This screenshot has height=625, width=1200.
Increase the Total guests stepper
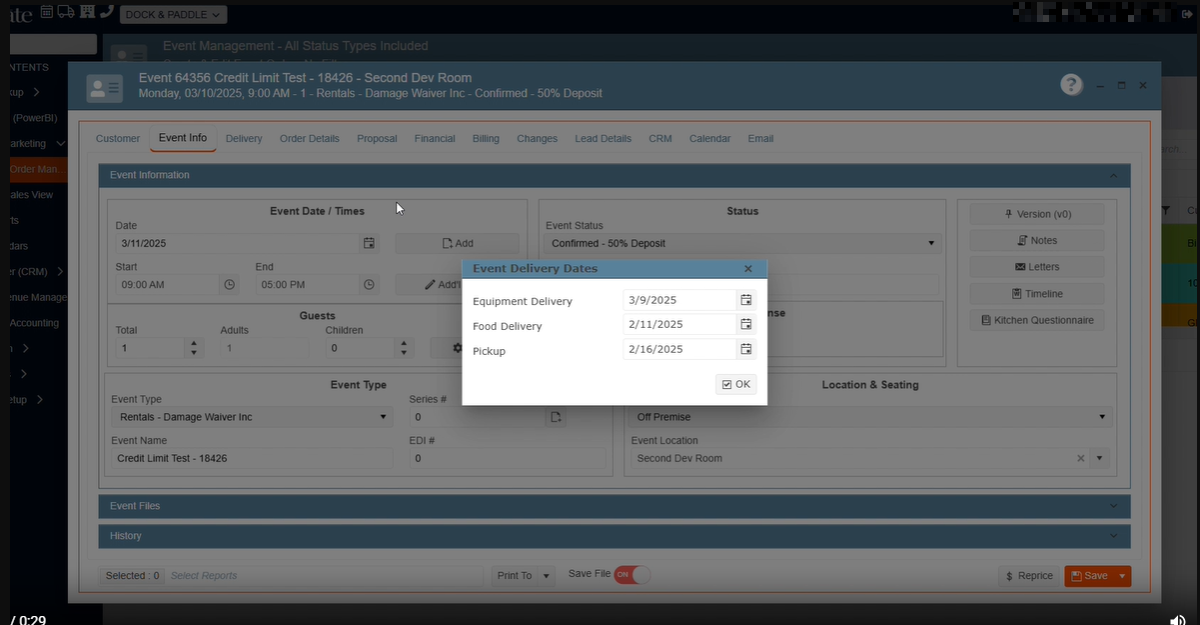[x=194, y=344]
